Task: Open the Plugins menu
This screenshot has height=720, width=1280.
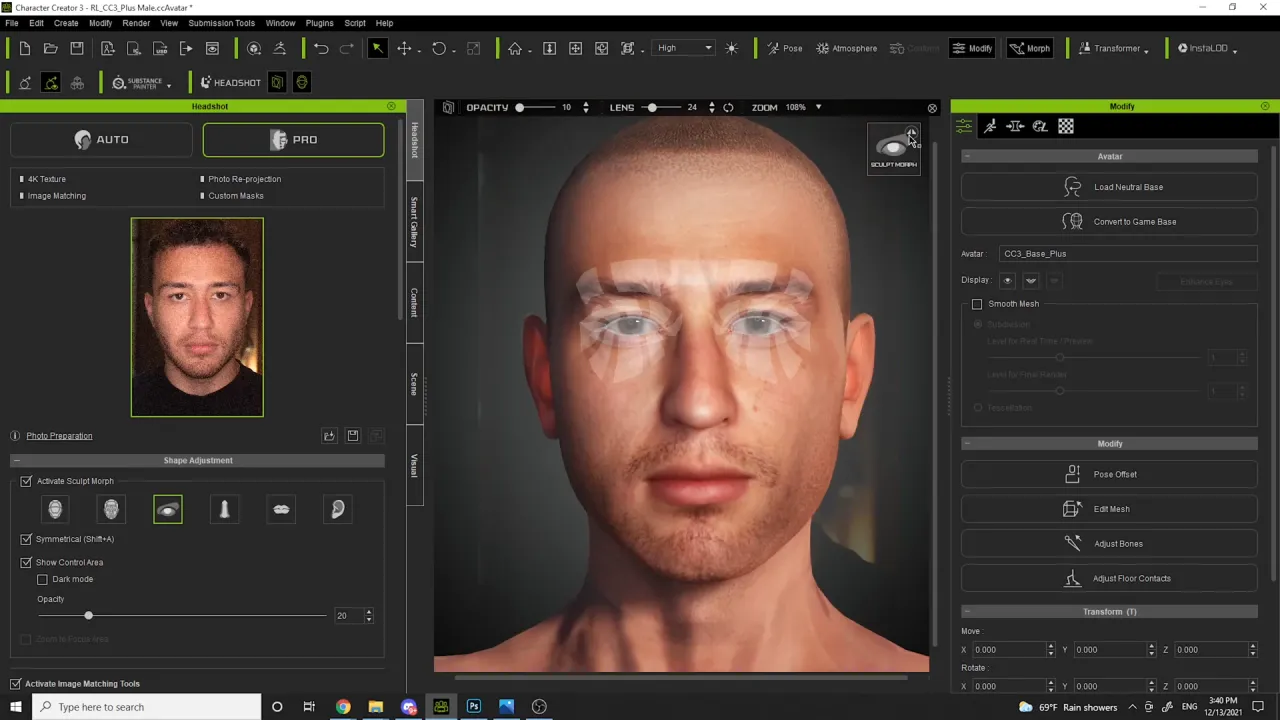Action: coord(319,22)
